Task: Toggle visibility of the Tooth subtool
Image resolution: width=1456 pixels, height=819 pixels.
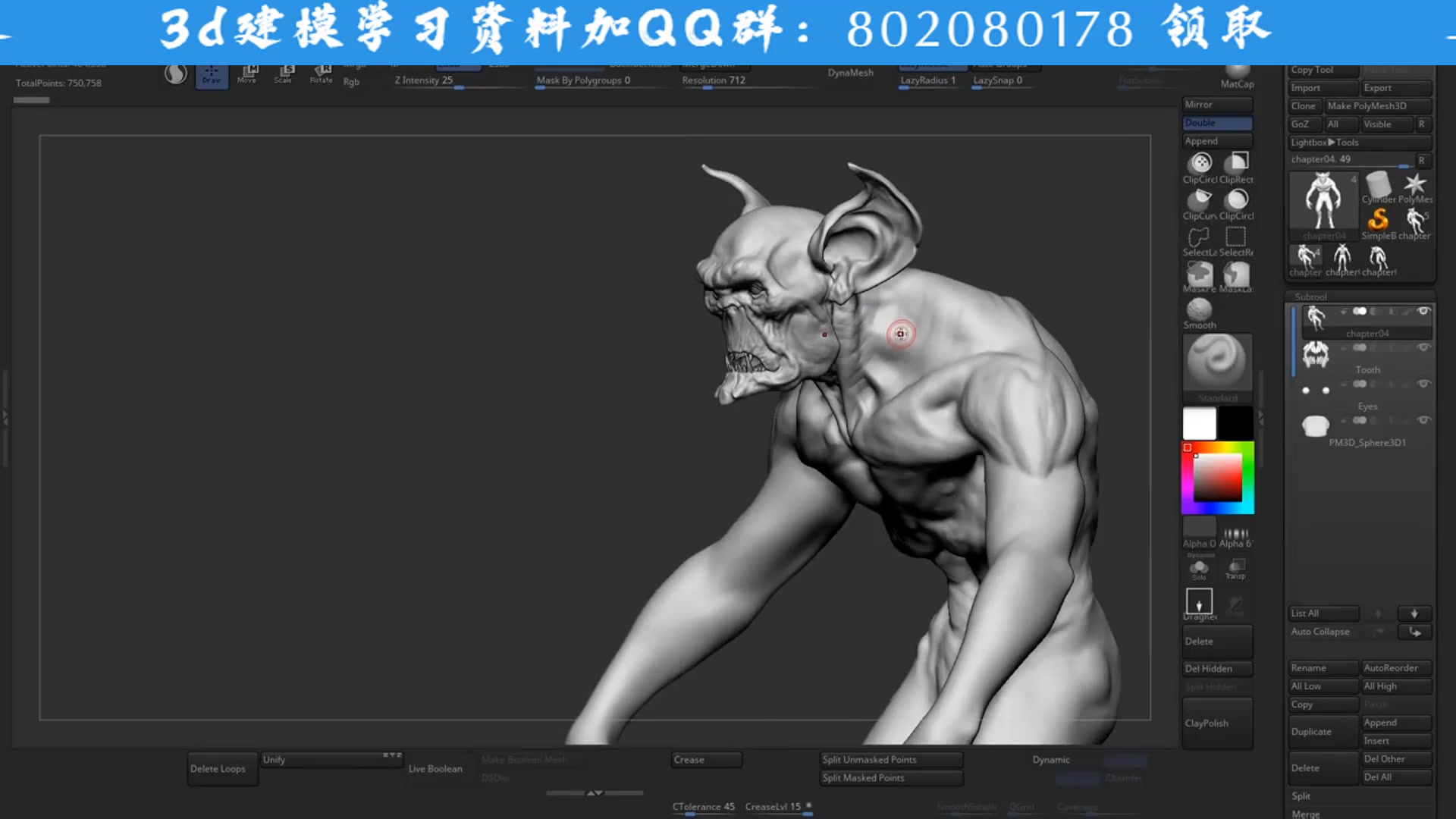Action: coord(1424,347)
